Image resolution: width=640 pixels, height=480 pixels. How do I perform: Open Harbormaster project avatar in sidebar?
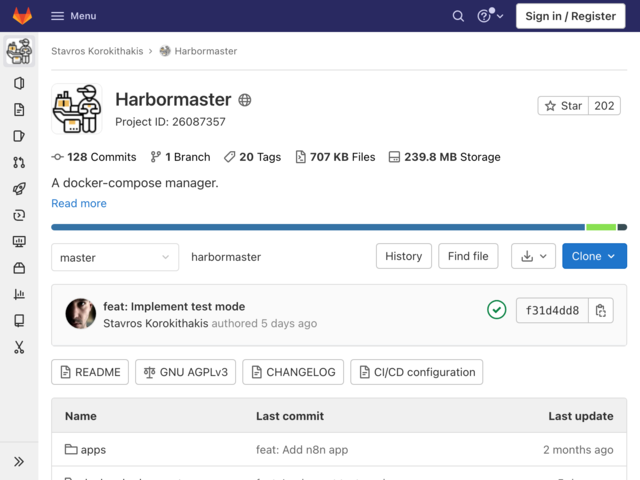[x=19, y=51]
